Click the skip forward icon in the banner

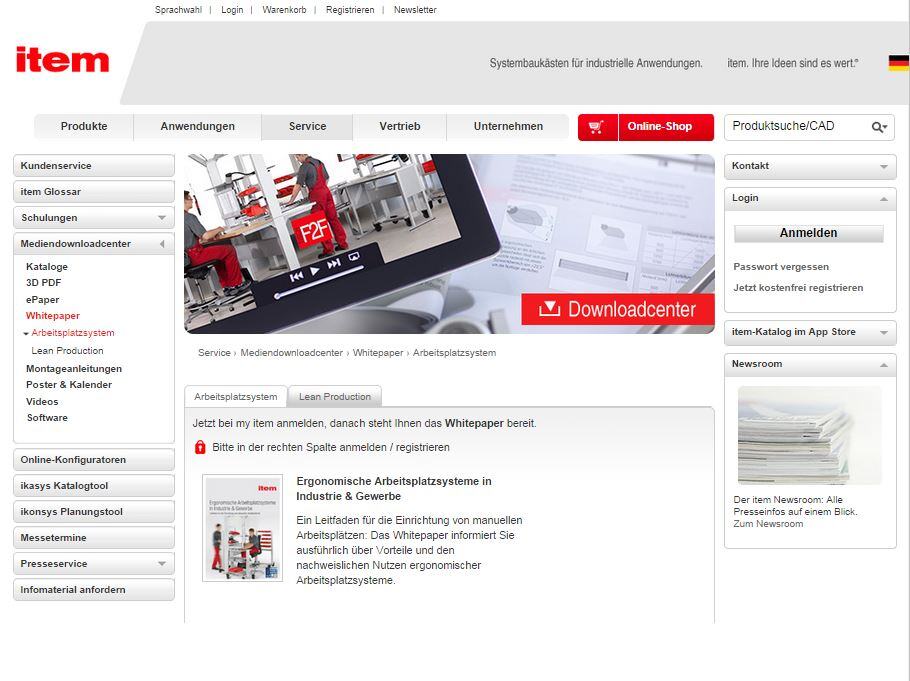[x=334, y=264]
